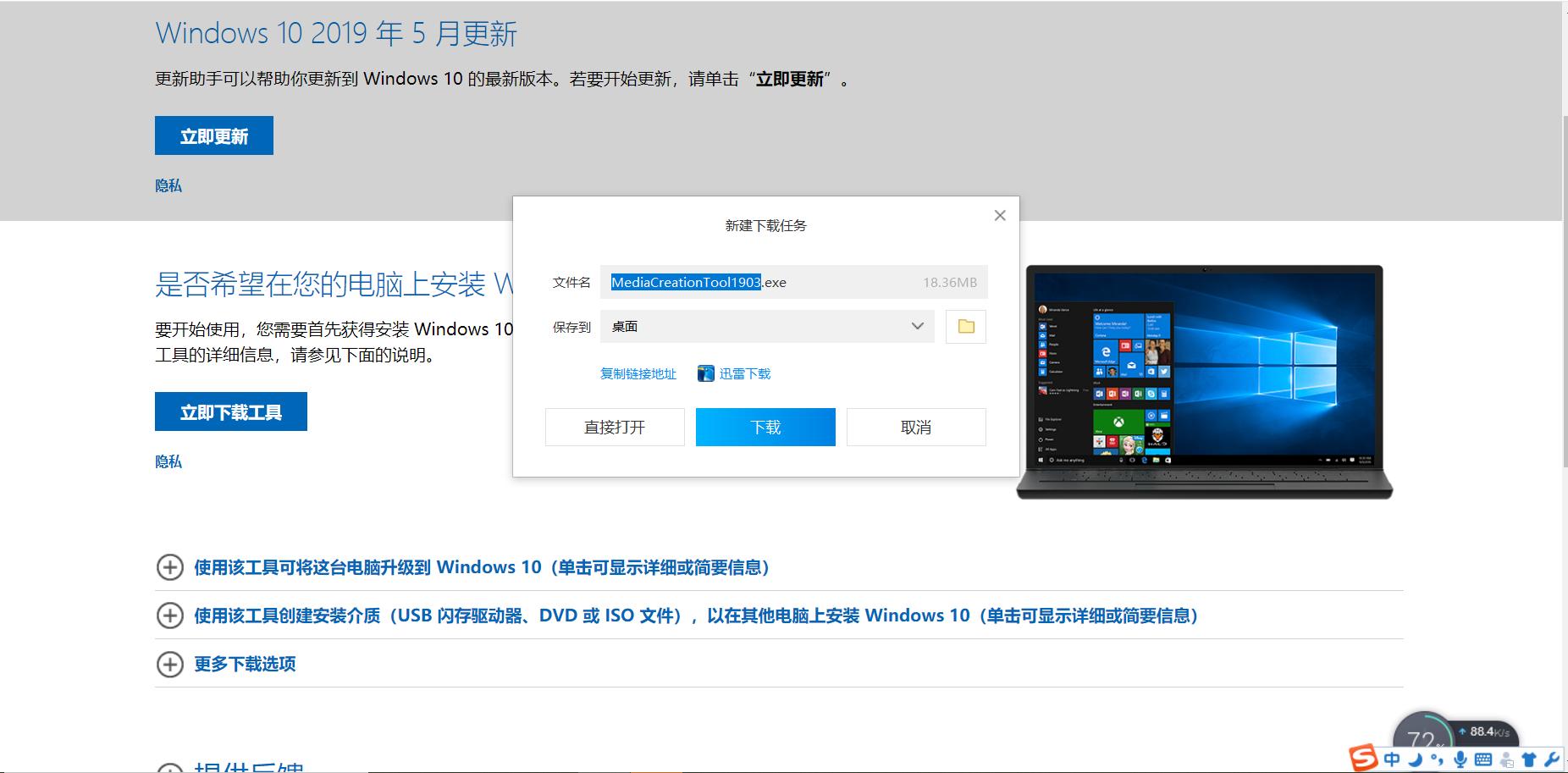Open Sogou voice input microphone icon
Image resolution: width=1568 pixels, height=773 pixels.
click(x=1461, y=759)
